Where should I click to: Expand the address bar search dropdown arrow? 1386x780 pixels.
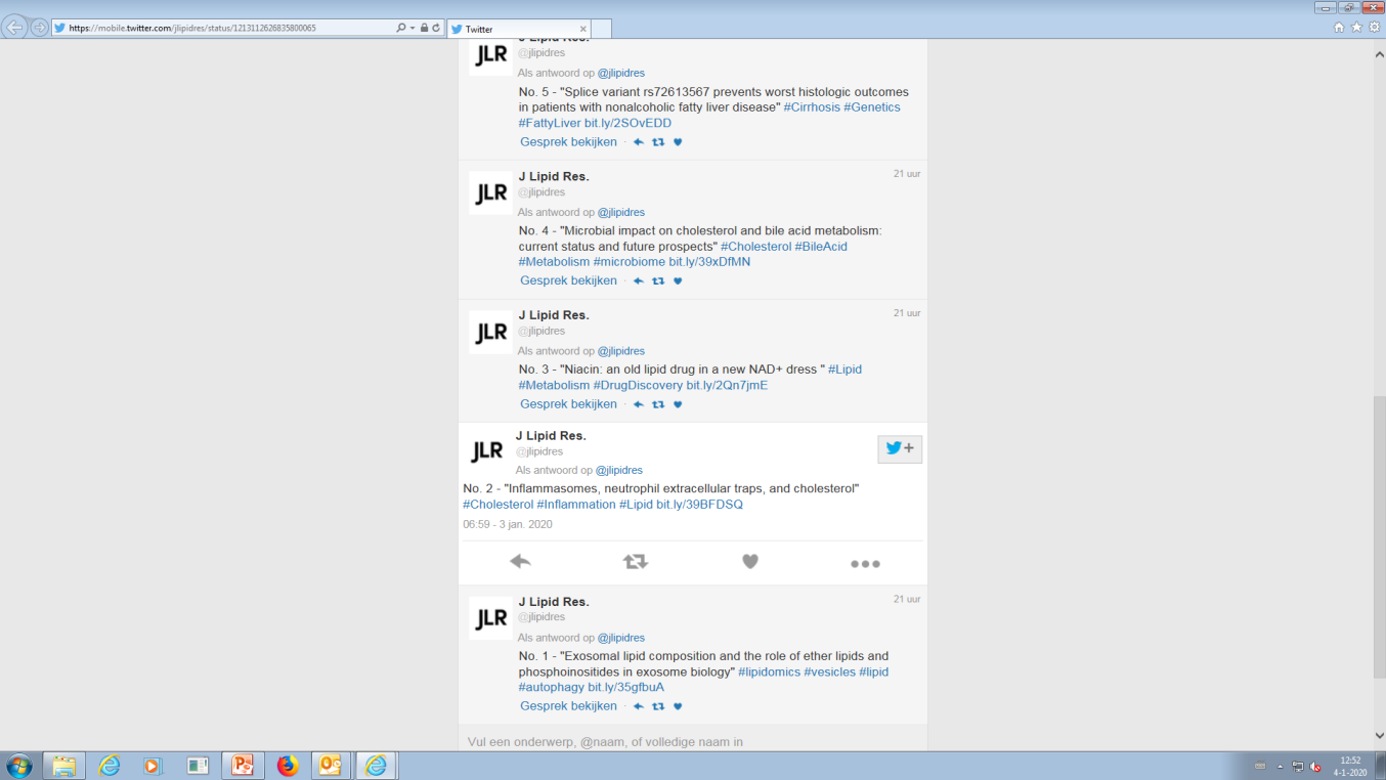[x=412, y=28]
